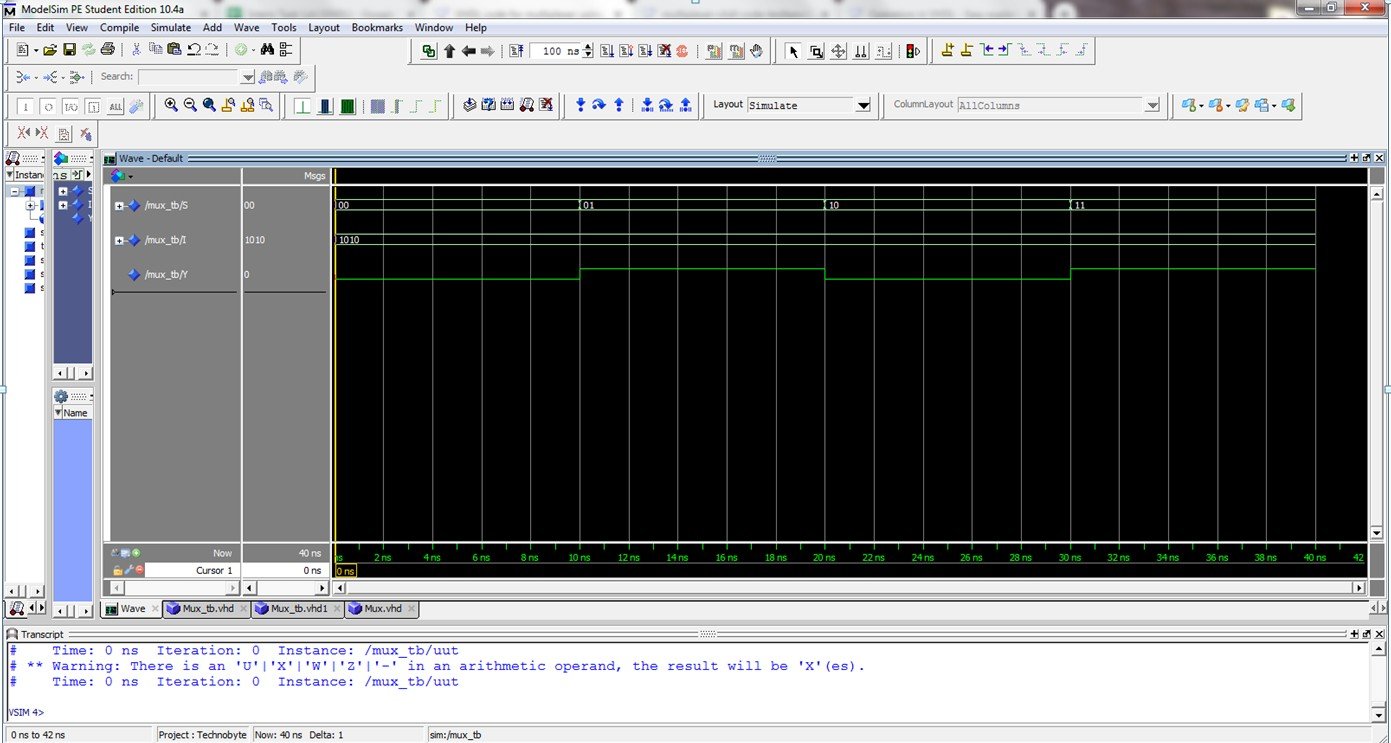Click the run length input field

click(x=554, y=51)
